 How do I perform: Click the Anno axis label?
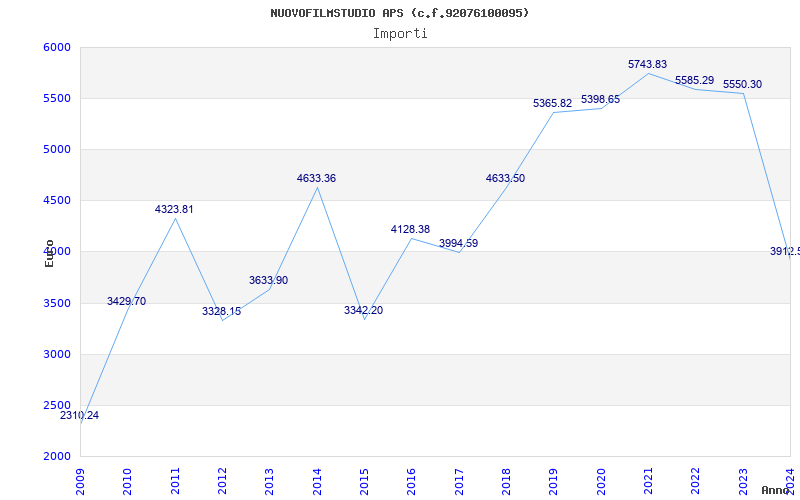pos(774,491)
